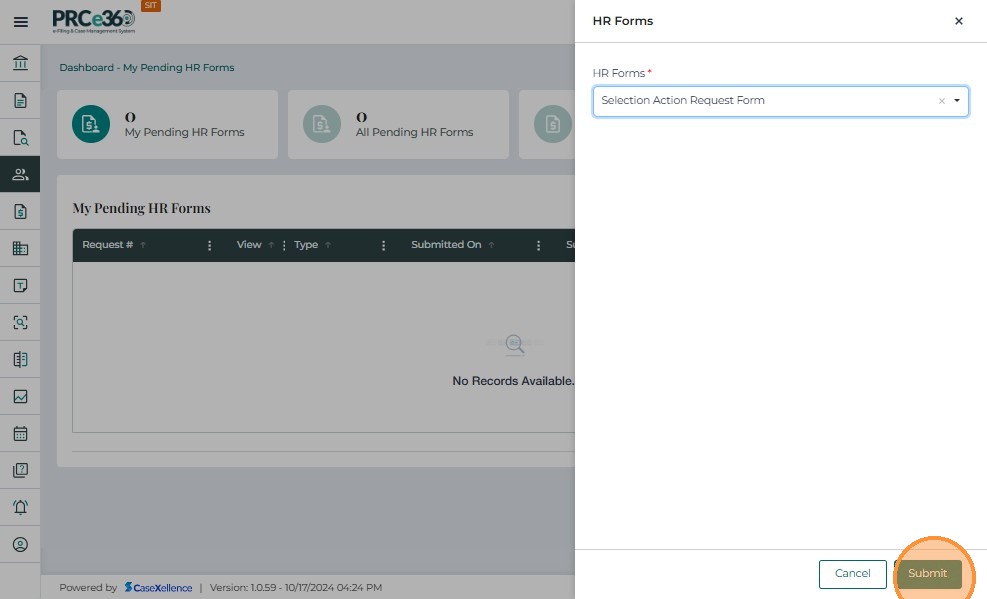Image resolution: width=987 pixels, height=599 pixels.
Task: Open the book ledger sidebar icon
Action: [20, 359]
